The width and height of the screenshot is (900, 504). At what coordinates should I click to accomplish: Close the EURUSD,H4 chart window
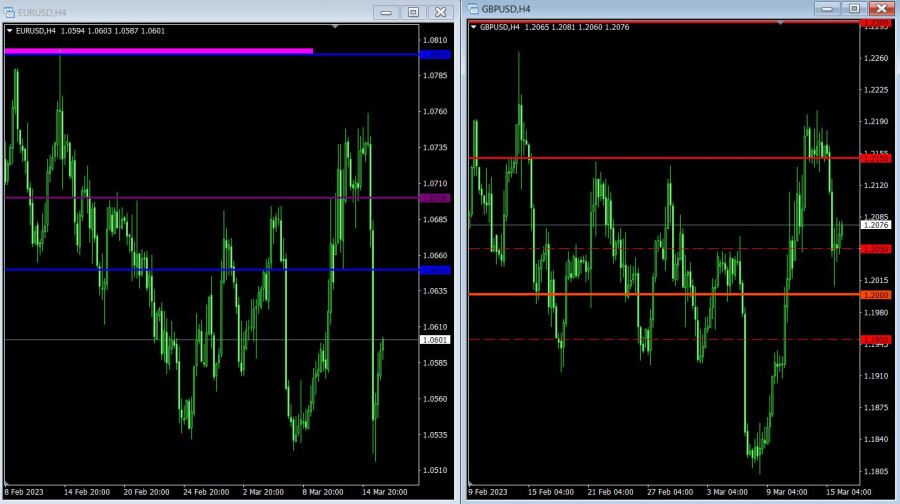[439, 12]
